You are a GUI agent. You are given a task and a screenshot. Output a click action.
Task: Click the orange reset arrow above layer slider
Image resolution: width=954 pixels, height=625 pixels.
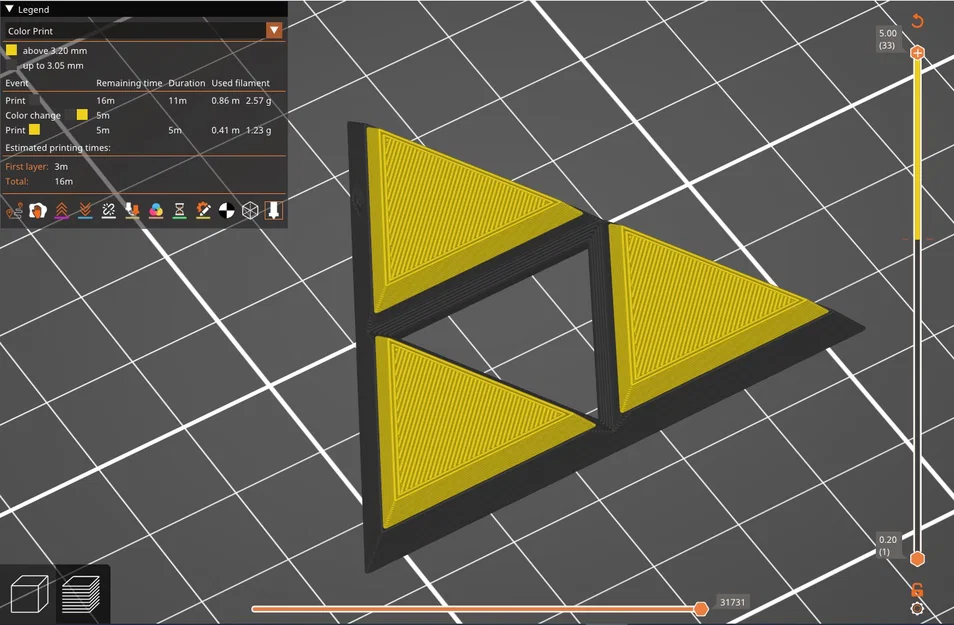(x=917, y=21)
